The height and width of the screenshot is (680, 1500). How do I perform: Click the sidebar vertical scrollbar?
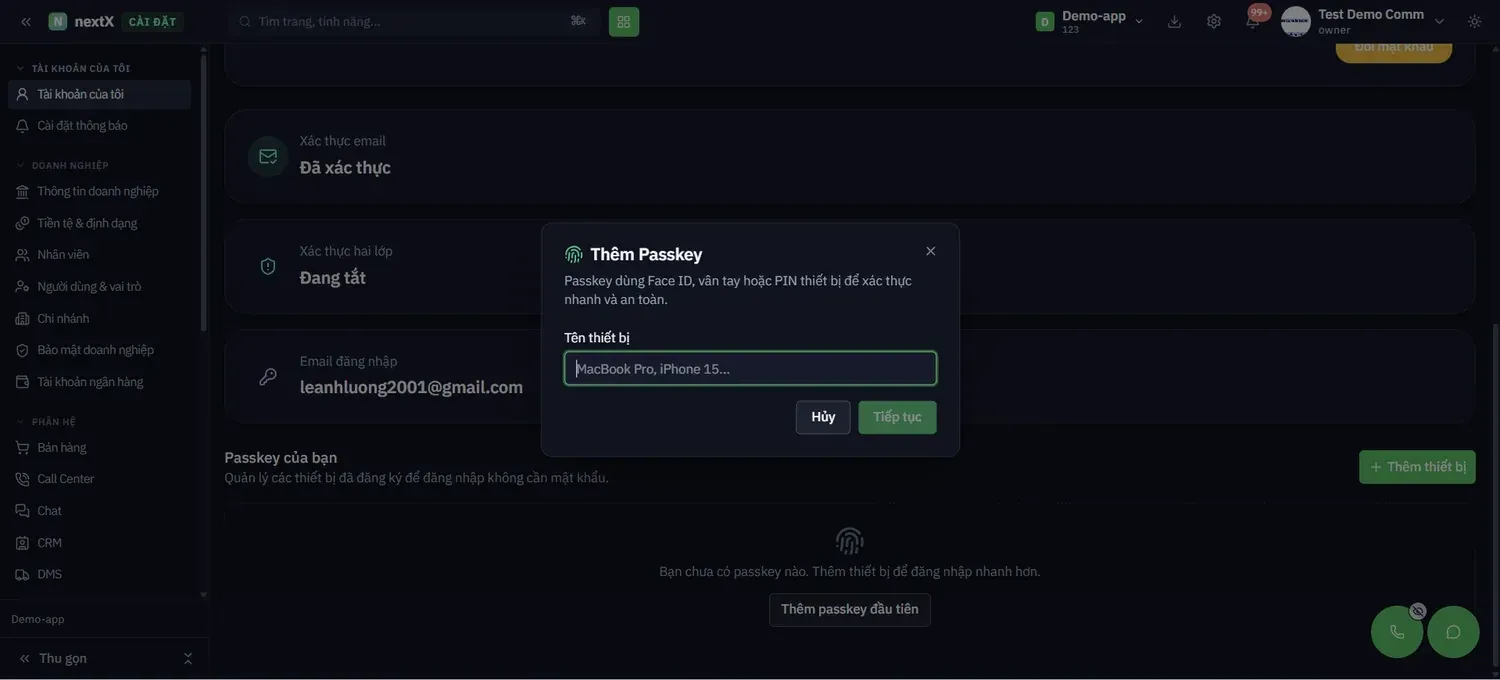pyautogui.click(x=204, y=190)
